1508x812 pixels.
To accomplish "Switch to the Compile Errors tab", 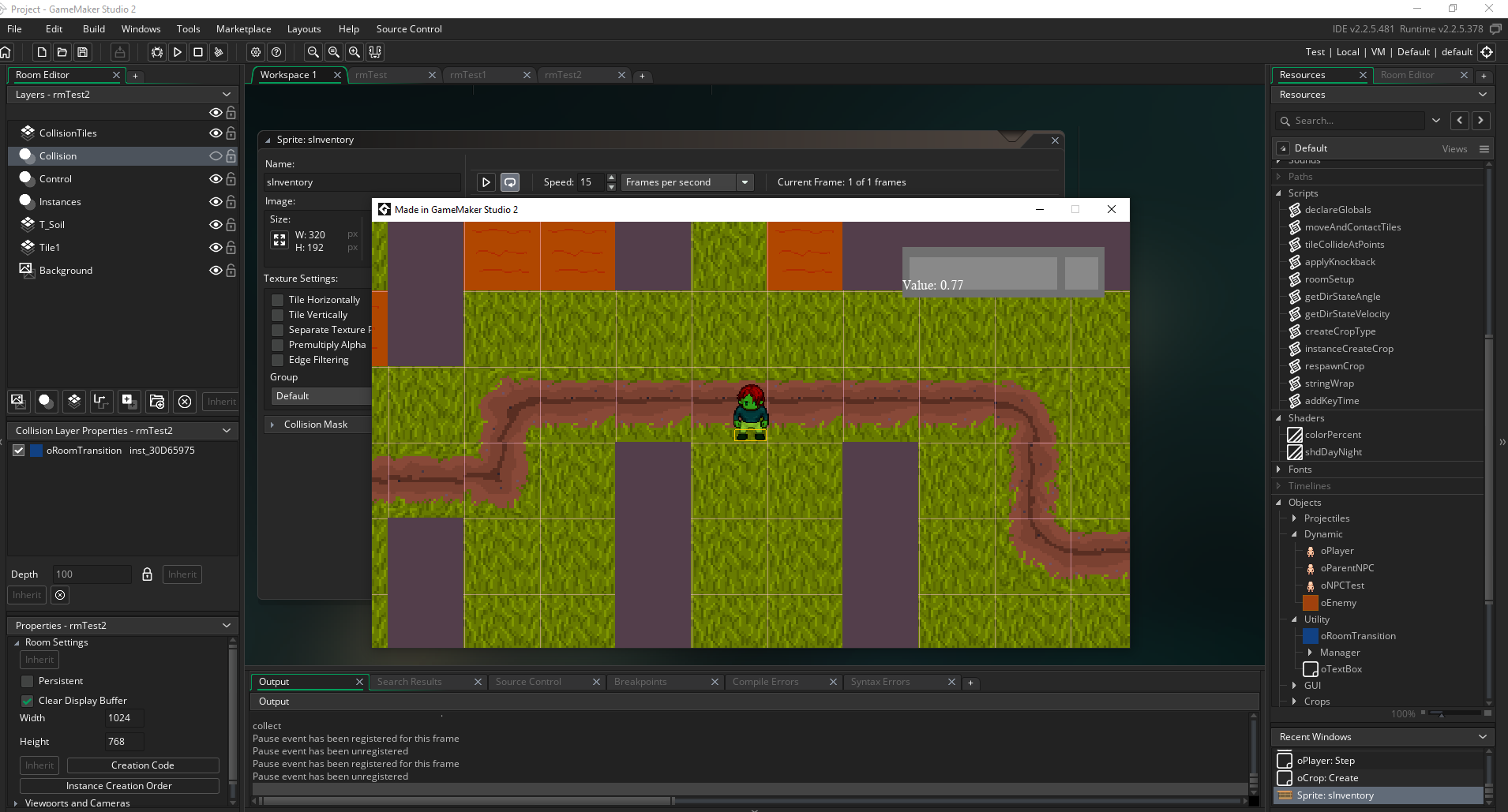I will coord(765,682).
